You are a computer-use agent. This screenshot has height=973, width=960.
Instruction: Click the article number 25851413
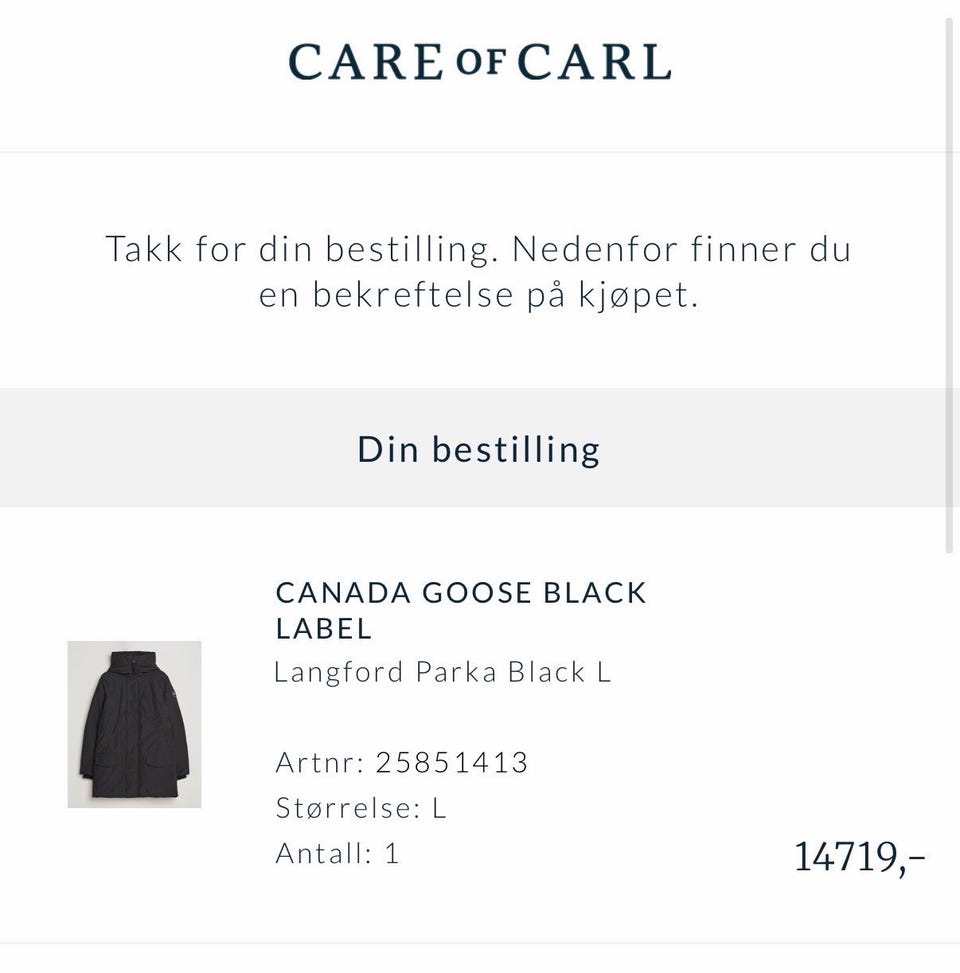coord(452,763)
